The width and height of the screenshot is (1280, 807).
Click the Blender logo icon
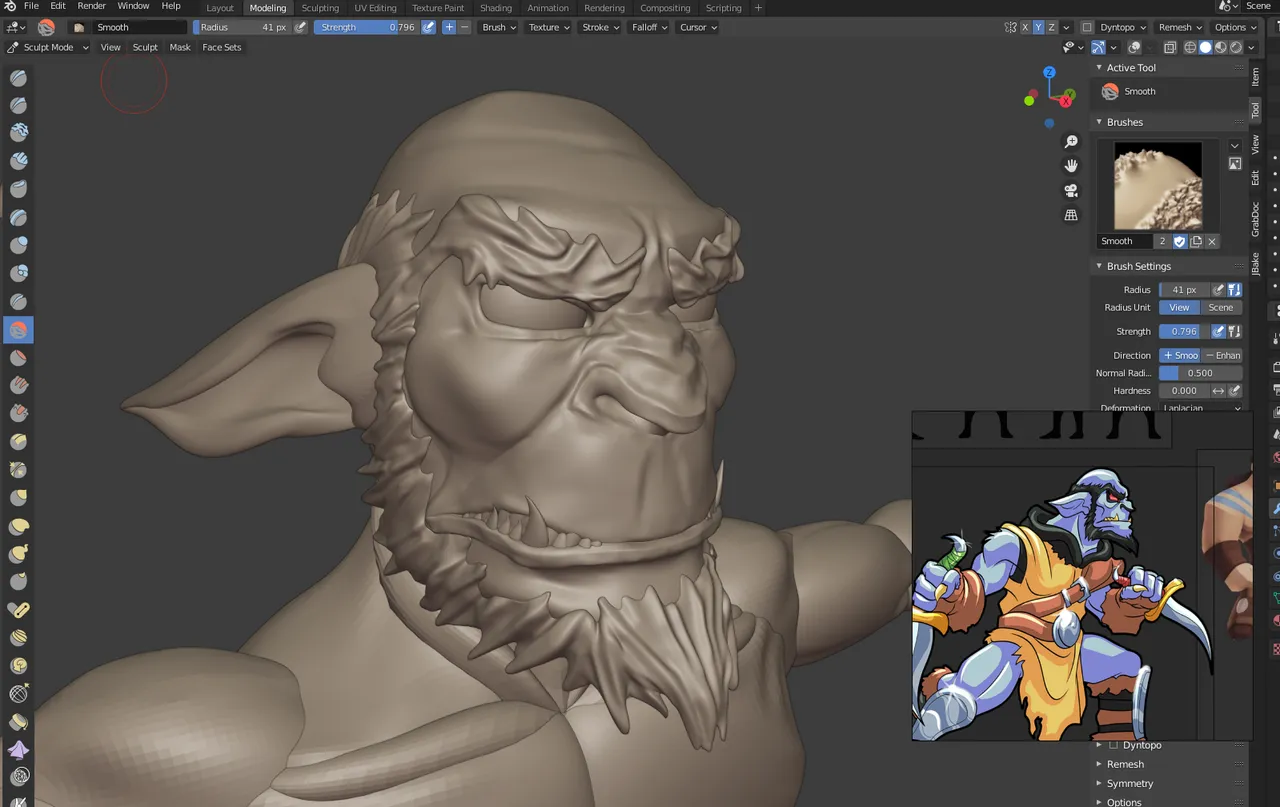(9, 6)
